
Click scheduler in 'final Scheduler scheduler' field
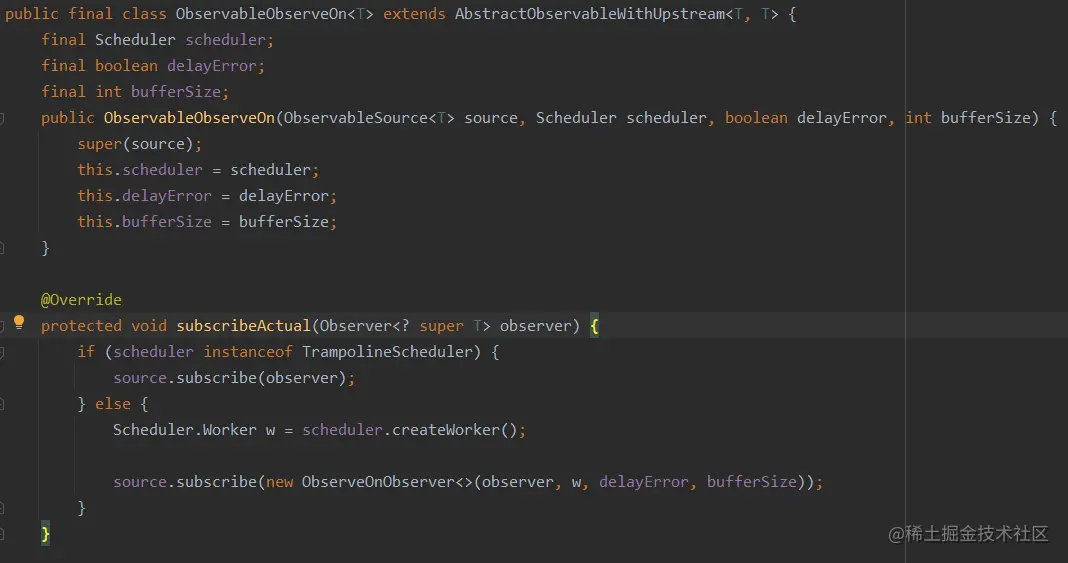(225, 40)
